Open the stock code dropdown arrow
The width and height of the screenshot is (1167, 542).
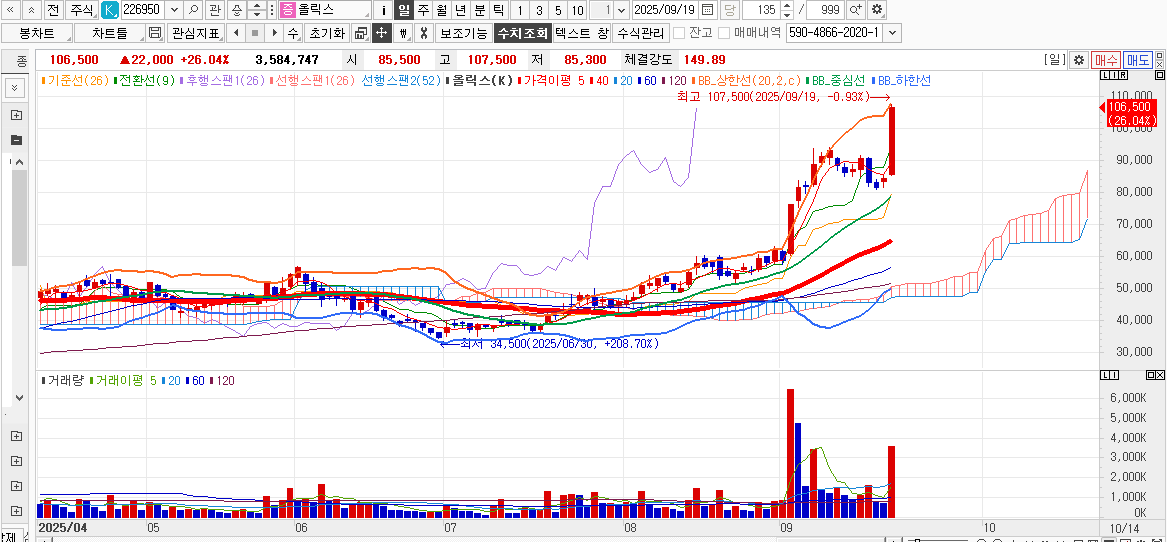(x=174, y=10)
